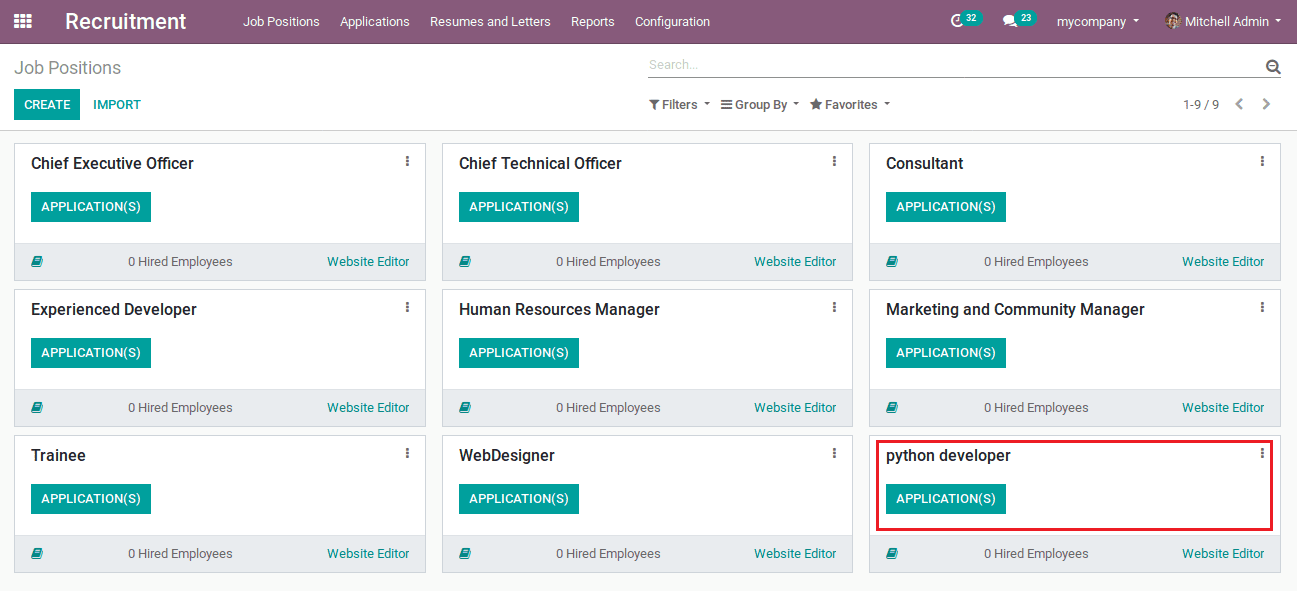The image size is (1297, 591).
Task: Click the 1-9 / 9 pager counter
Action: [1201, 104]
